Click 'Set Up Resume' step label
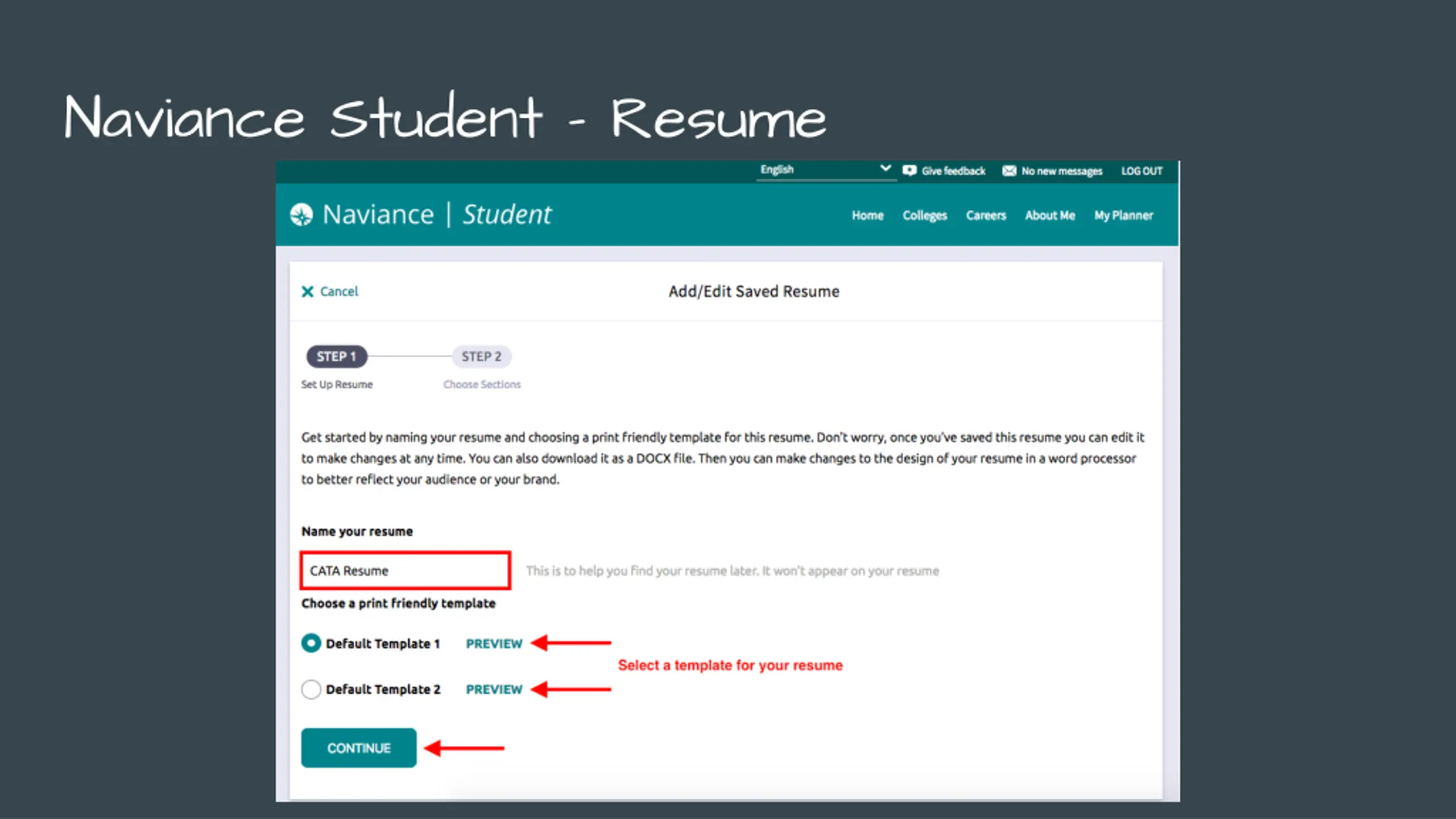1456x819 pixels. click(x=337, y=384)
